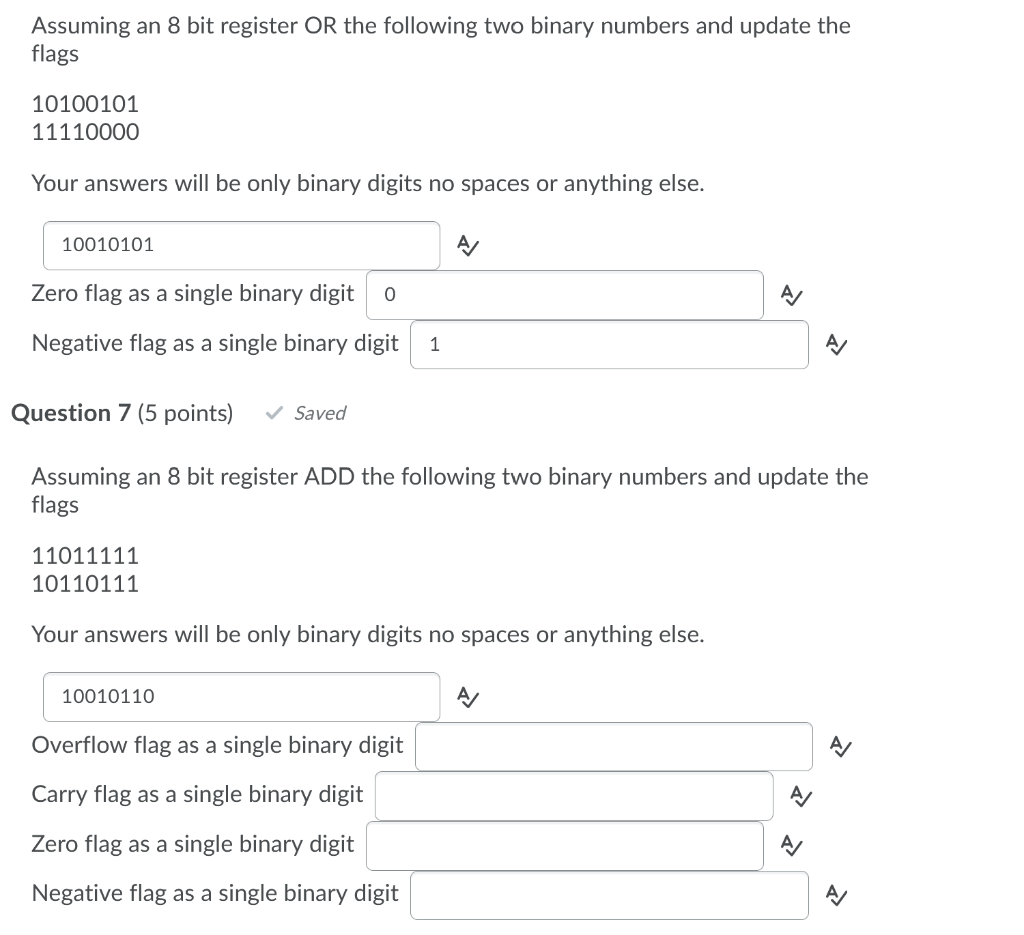Check spelling of the first Negative flag answer
Screen dimensions: 1024x935
coord(836,344)
